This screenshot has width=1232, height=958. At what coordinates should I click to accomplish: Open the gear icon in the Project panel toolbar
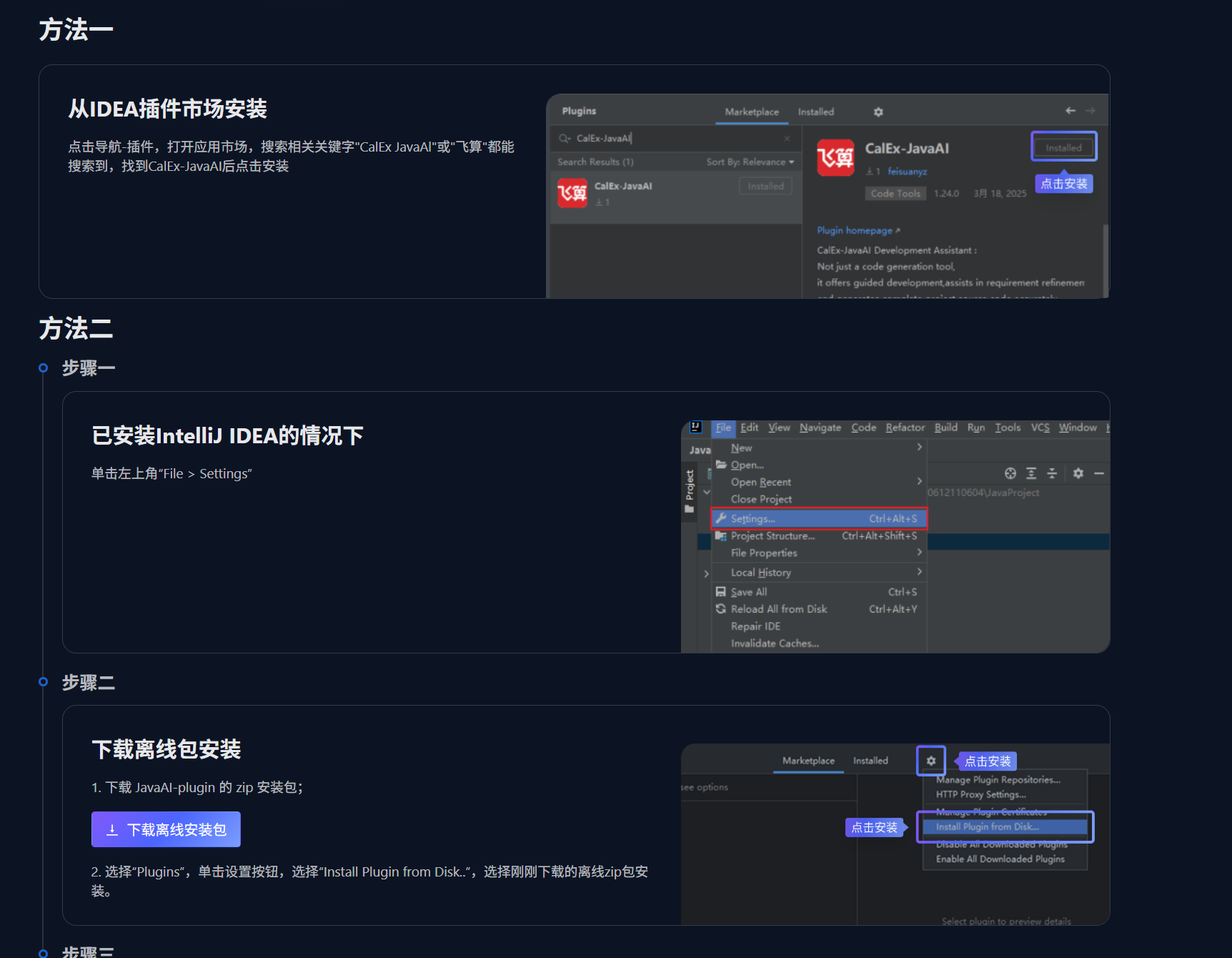pyautogui.click(x=1078, y=473)
